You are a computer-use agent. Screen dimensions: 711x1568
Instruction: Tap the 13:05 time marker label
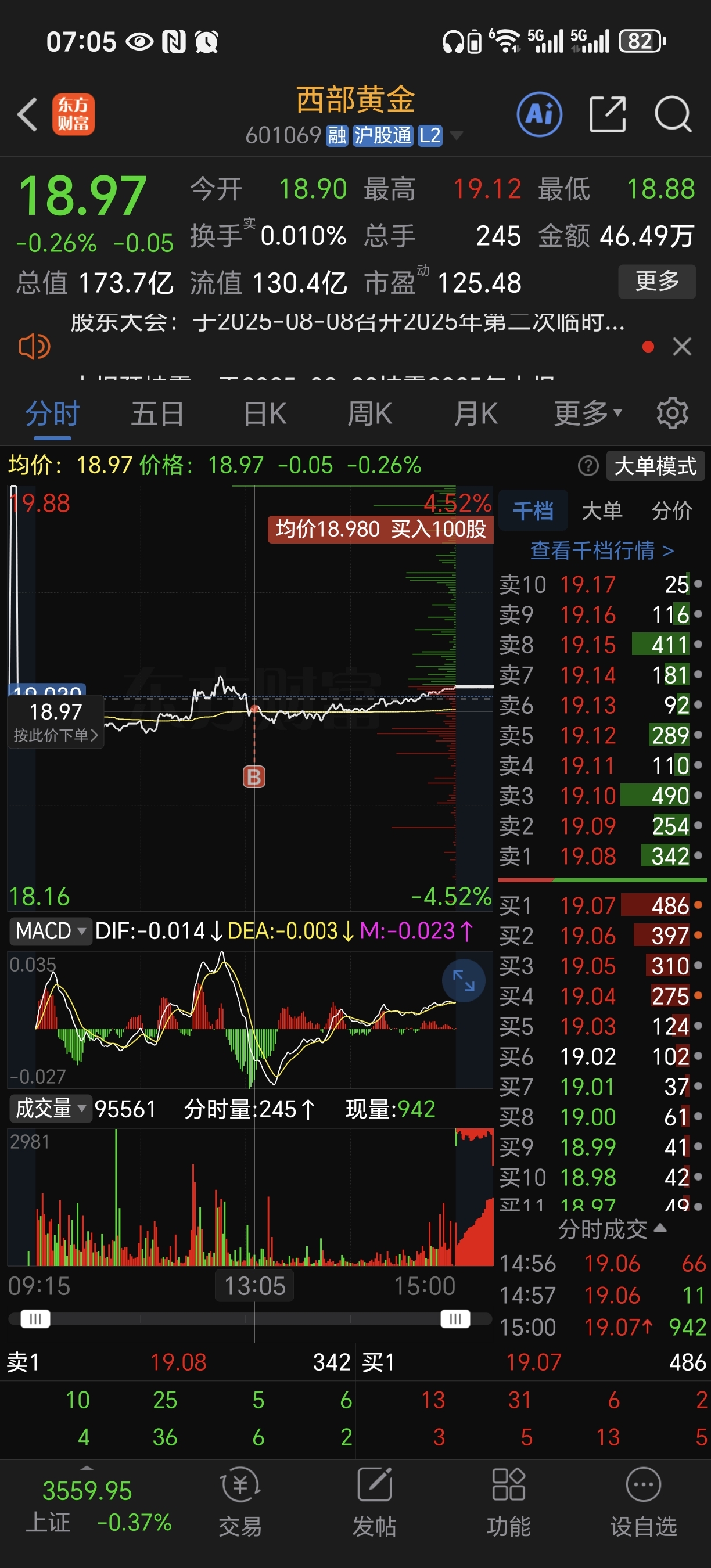[254, 1286]
